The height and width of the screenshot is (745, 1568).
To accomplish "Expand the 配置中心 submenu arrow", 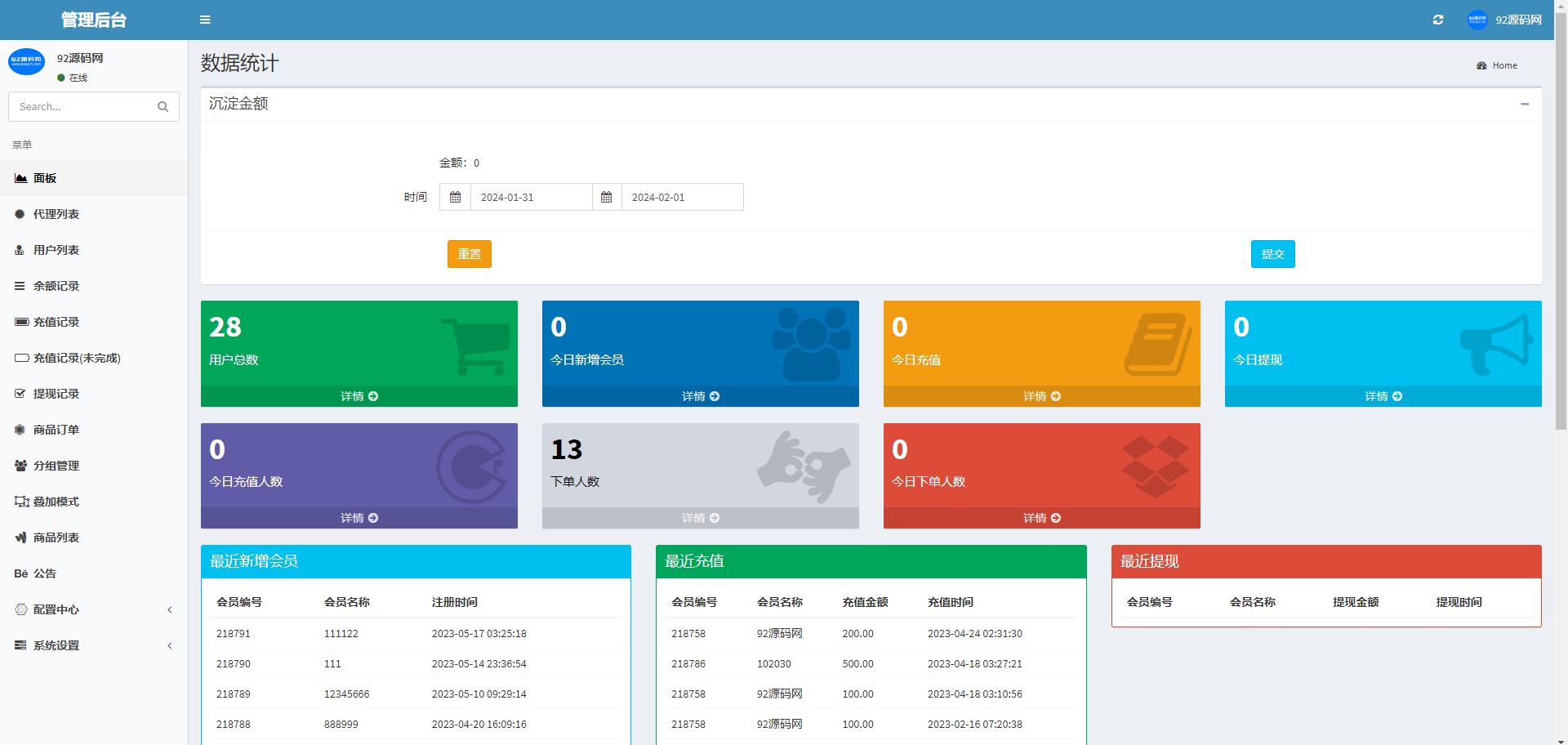I will 170,609.
